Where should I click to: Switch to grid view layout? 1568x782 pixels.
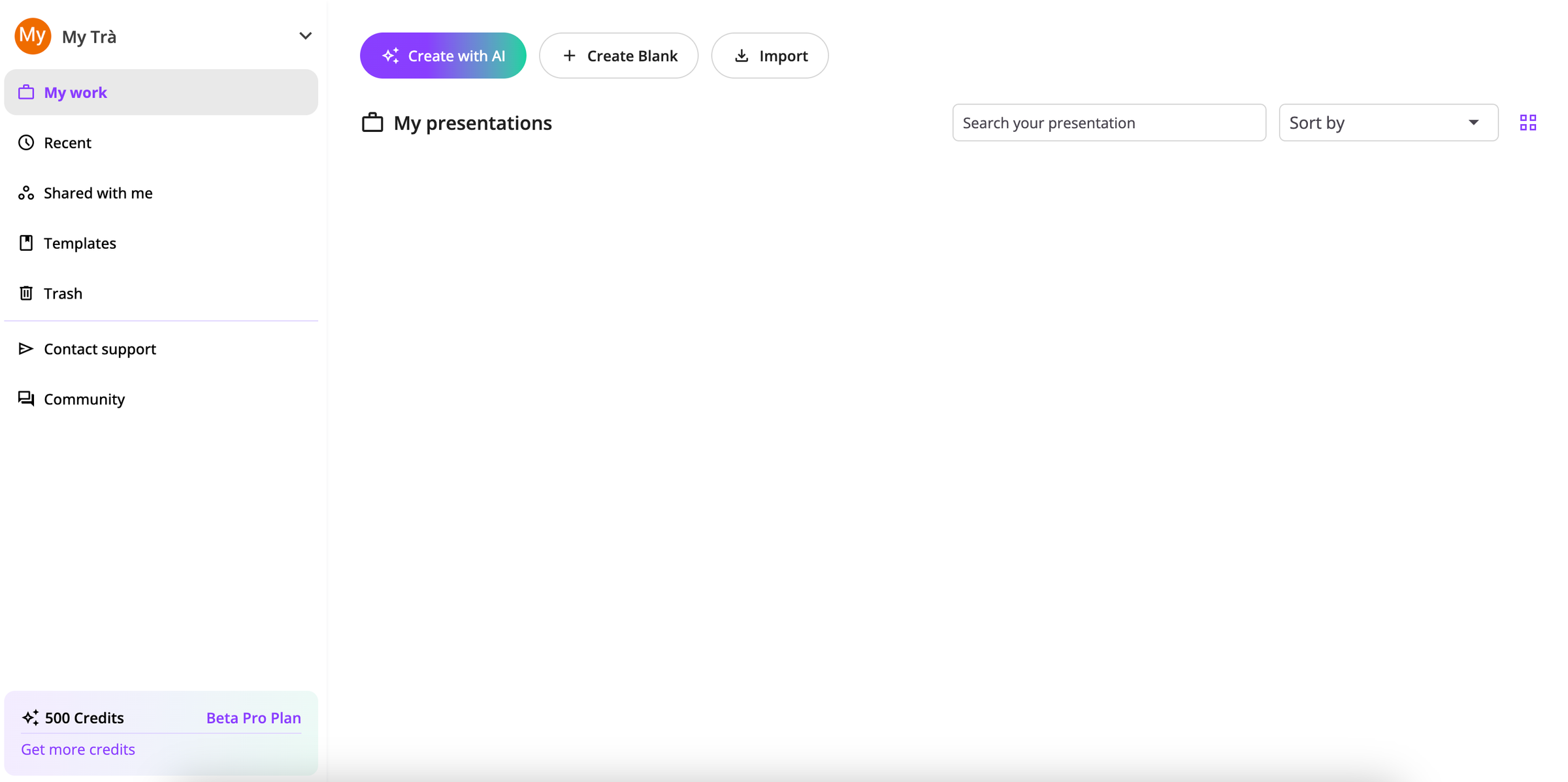(x=1528, y=122)
